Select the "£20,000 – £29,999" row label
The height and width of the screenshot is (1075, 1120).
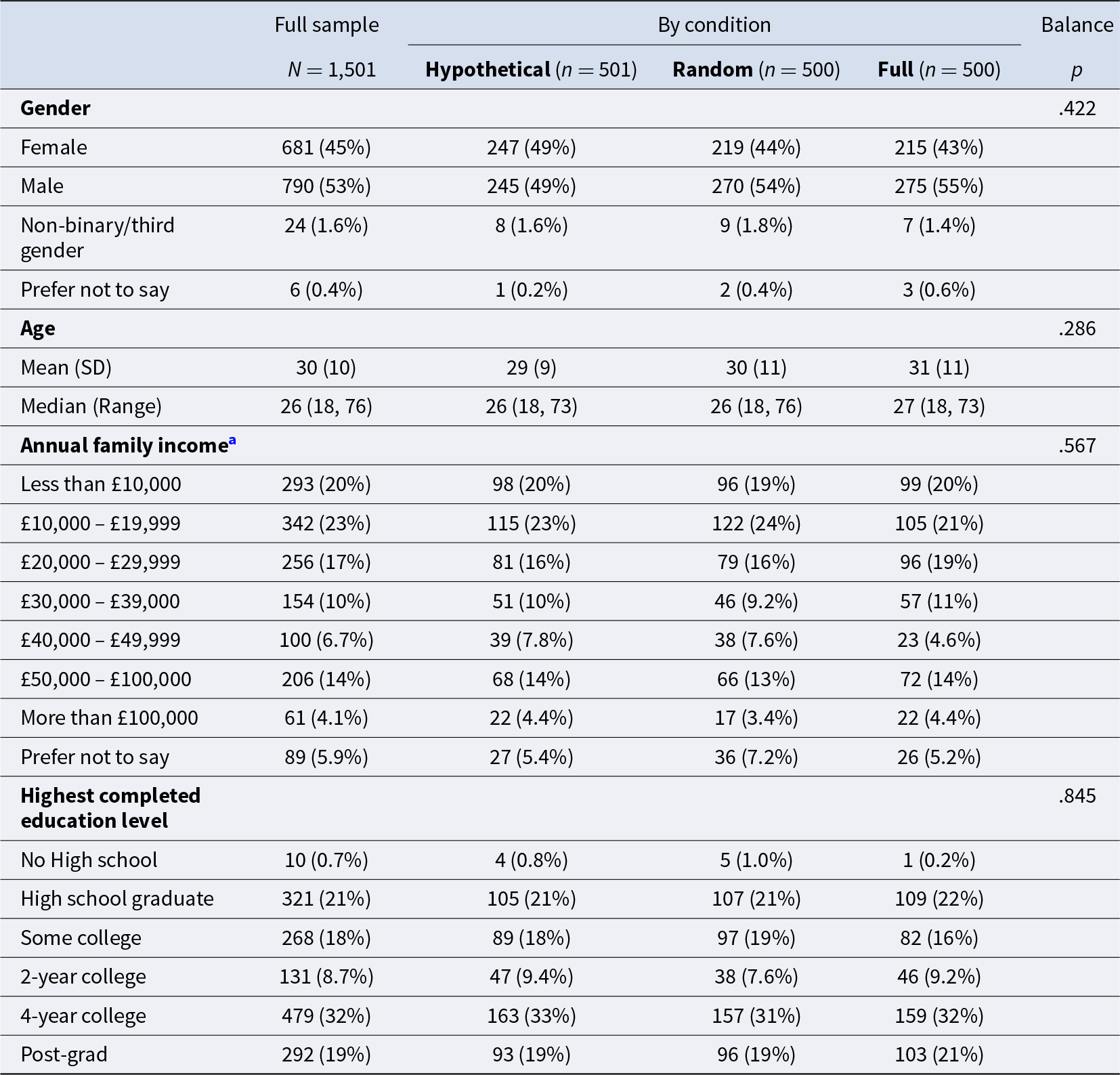tap(101, 562)
